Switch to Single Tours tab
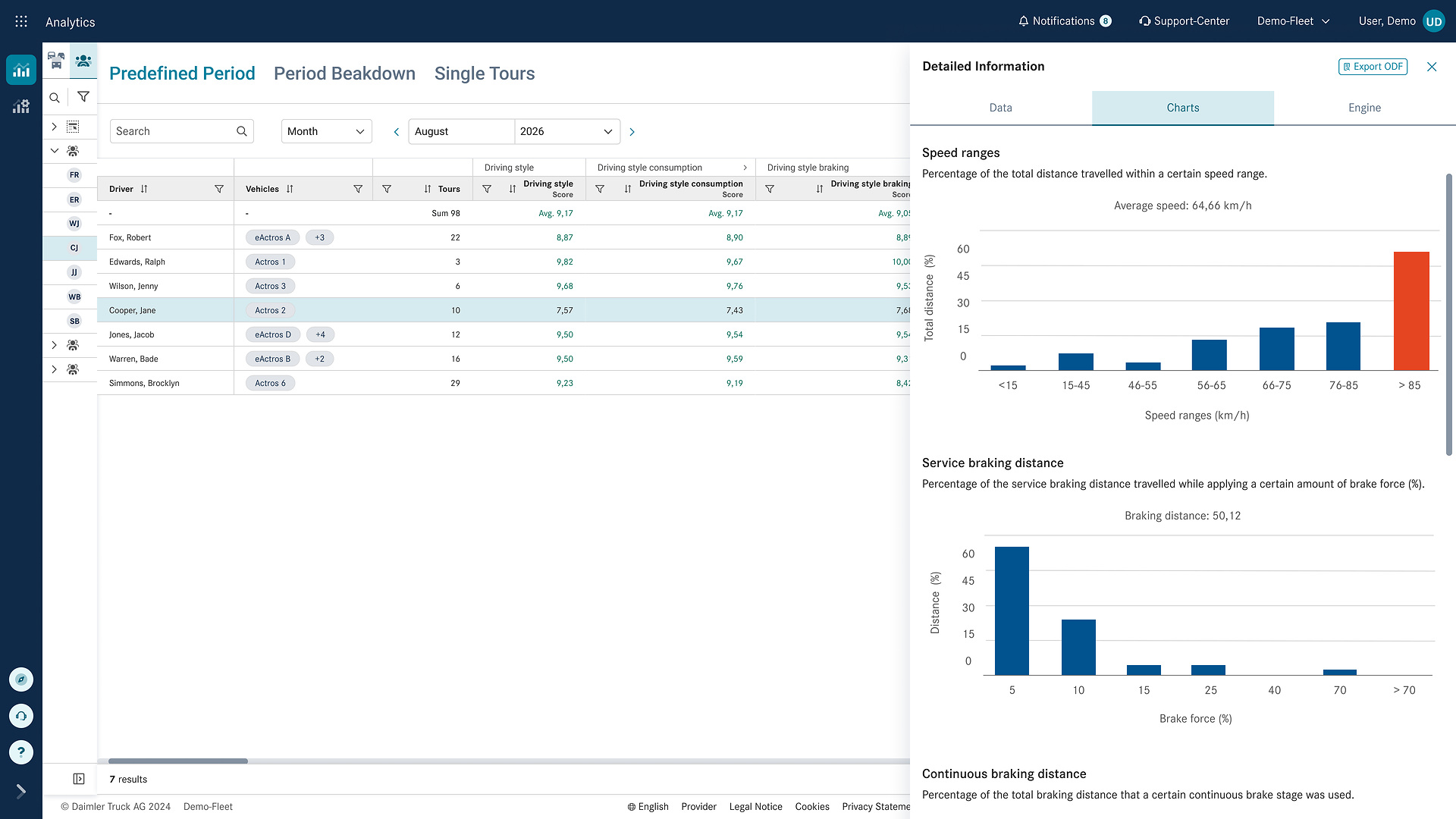Screen dimensions: 1456x819 click(485, 74)
